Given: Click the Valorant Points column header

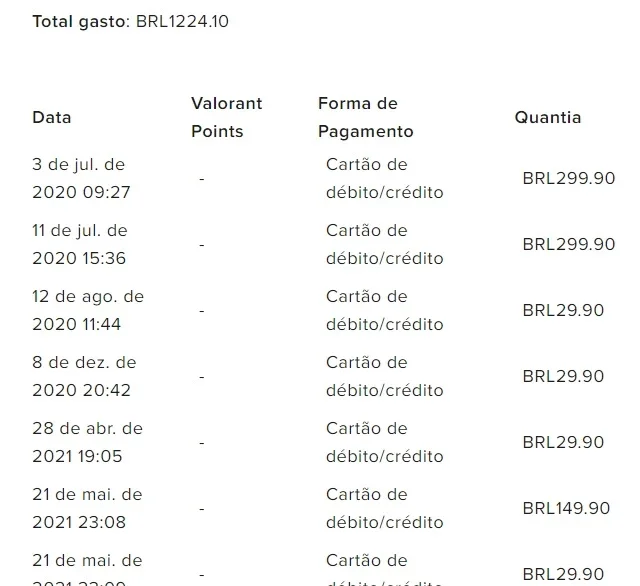Looking at the screenshot, I should click(227, 118).
